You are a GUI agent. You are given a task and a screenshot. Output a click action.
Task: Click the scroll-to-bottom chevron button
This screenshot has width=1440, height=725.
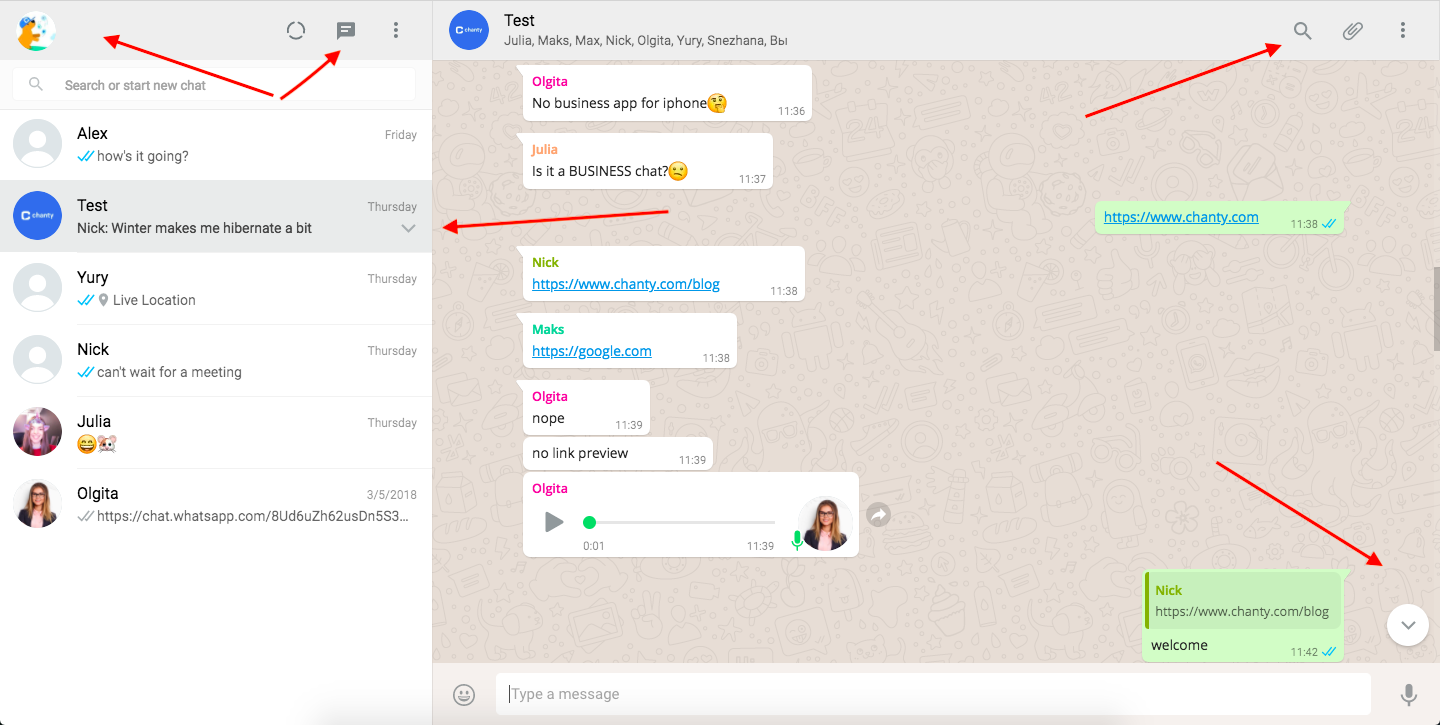1407,624
